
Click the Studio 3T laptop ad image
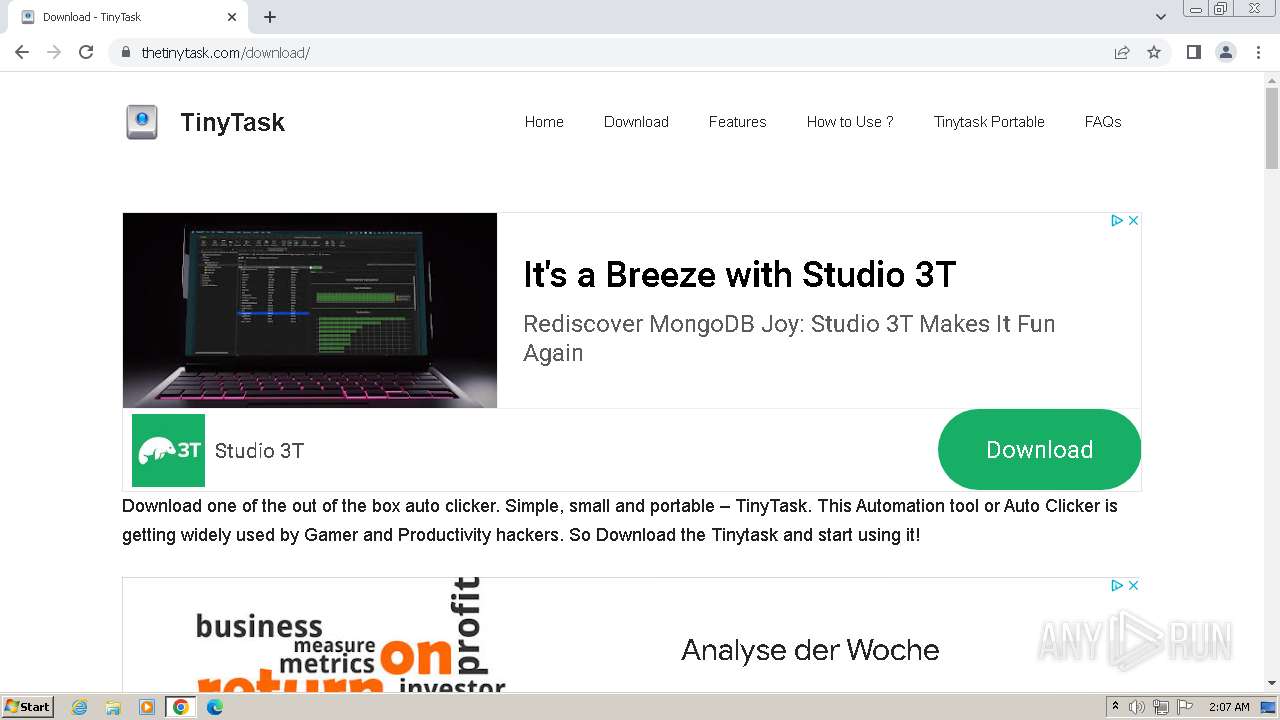click(x=310, y=310)
